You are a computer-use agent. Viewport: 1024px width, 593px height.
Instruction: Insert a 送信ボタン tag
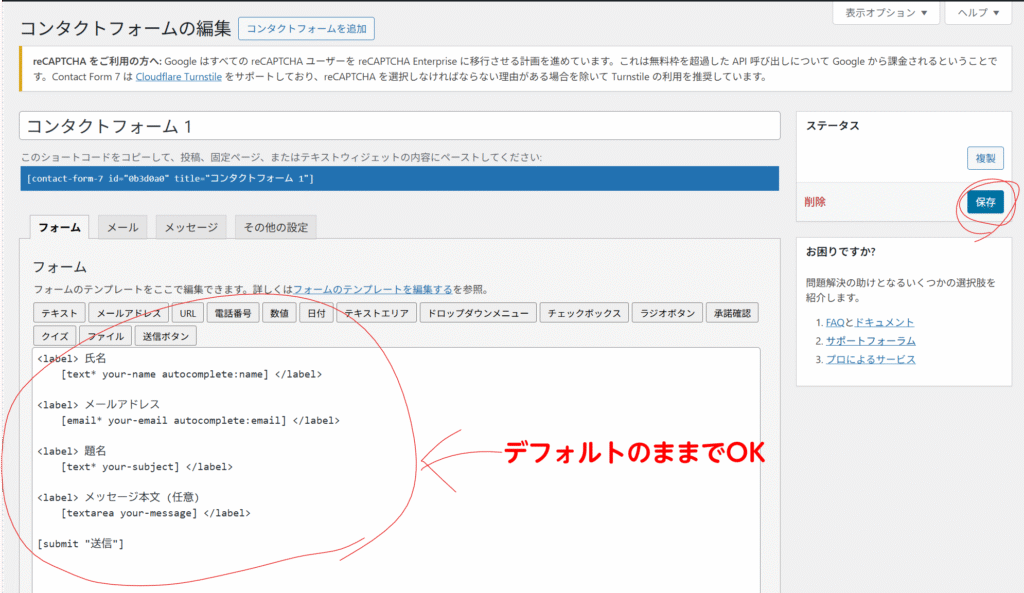[x=165, y=336]
